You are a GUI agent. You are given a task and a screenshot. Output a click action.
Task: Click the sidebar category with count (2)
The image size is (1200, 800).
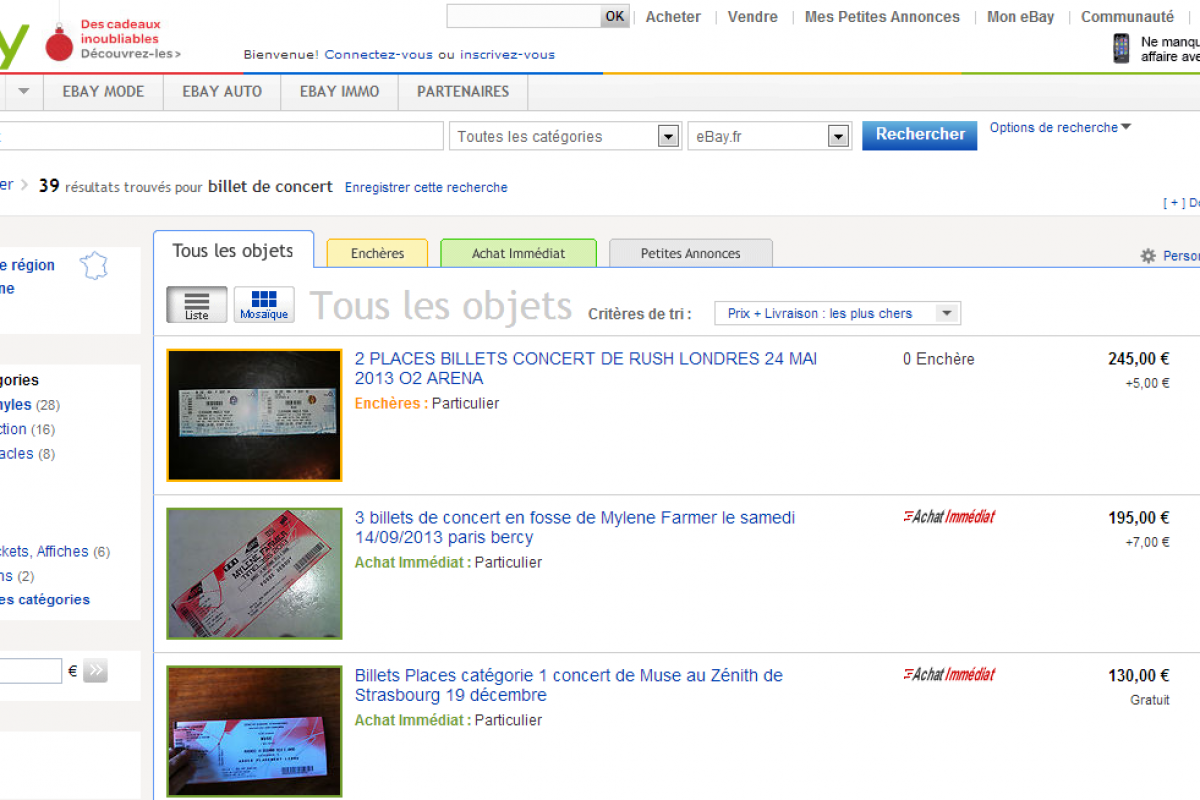(x=17, y=575)
